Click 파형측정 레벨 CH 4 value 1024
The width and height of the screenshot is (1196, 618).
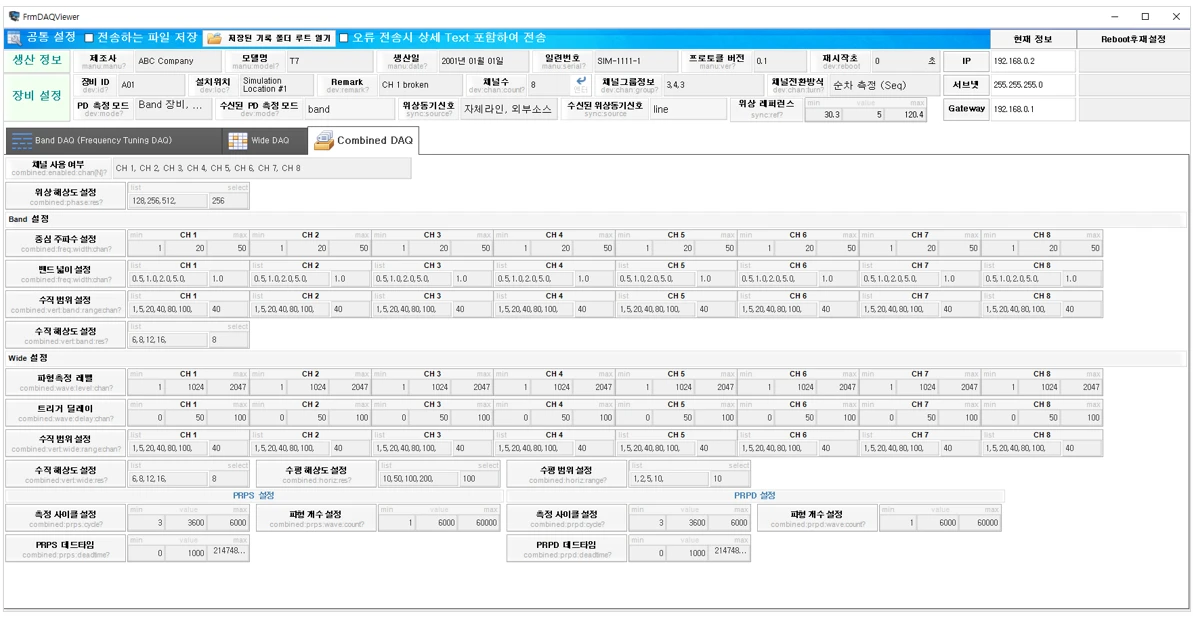click(553, 387)
